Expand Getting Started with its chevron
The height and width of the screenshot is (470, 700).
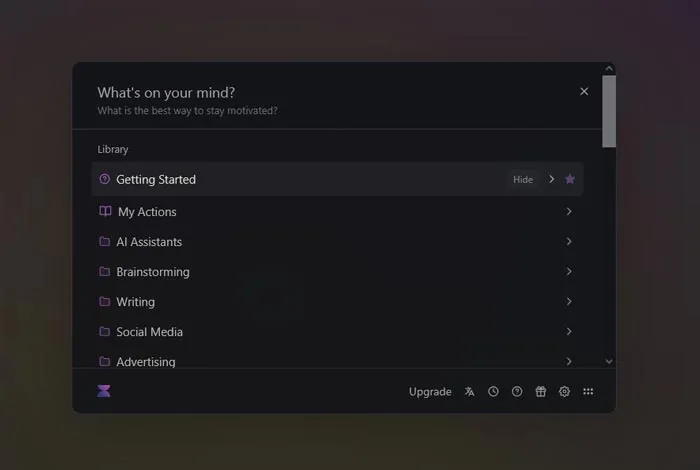coord(551,179)
